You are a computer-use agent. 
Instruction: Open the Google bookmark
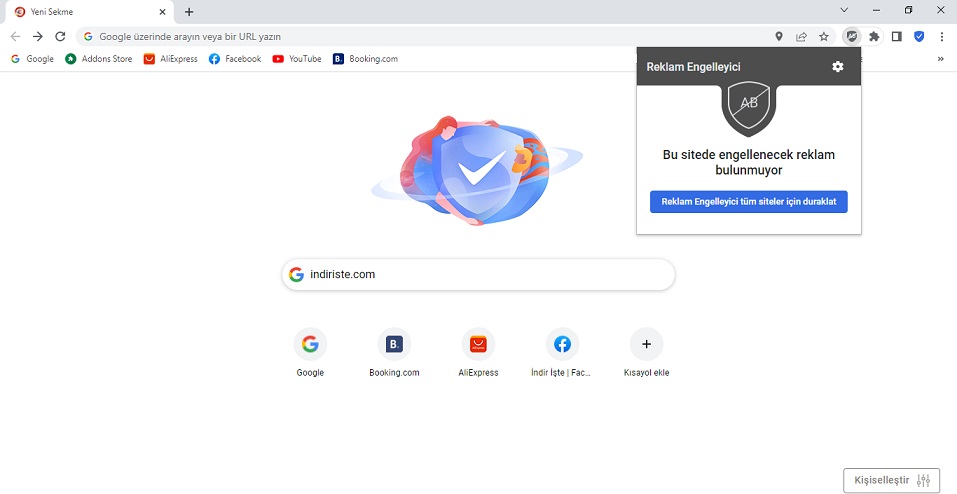(32, 59)
